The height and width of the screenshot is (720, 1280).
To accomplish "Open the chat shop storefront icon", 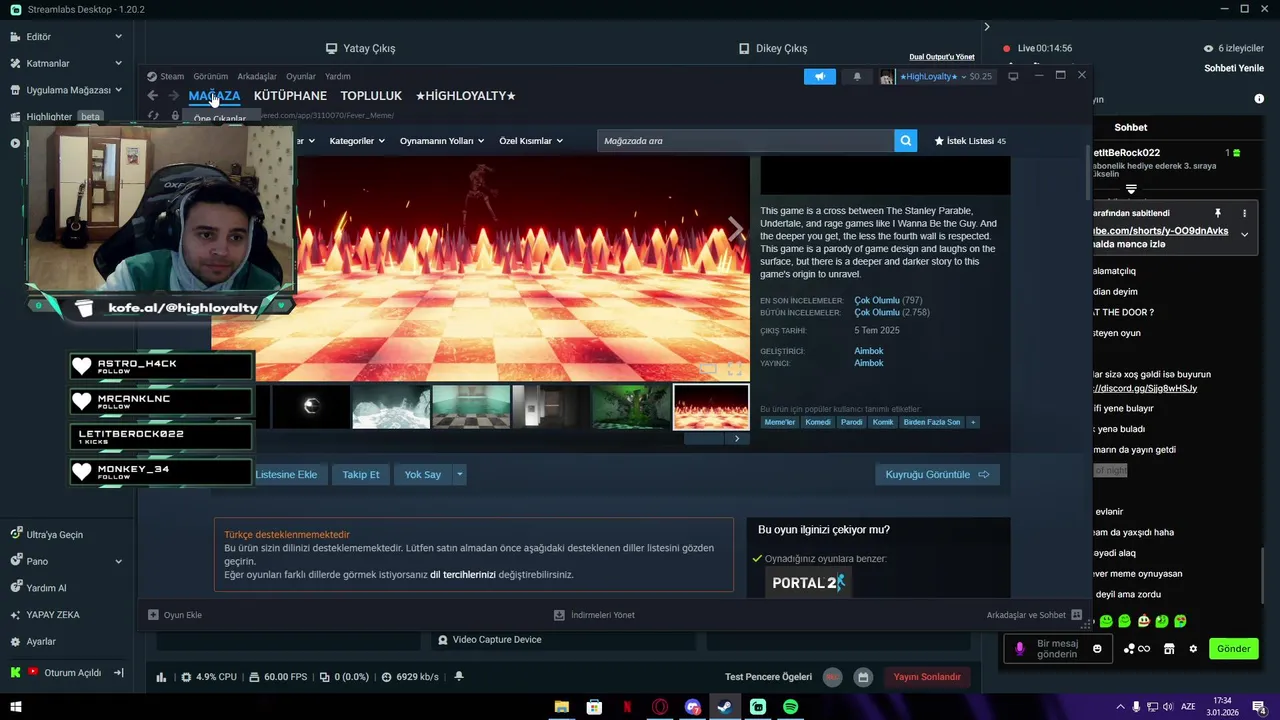I will [x=1168, y=649].
